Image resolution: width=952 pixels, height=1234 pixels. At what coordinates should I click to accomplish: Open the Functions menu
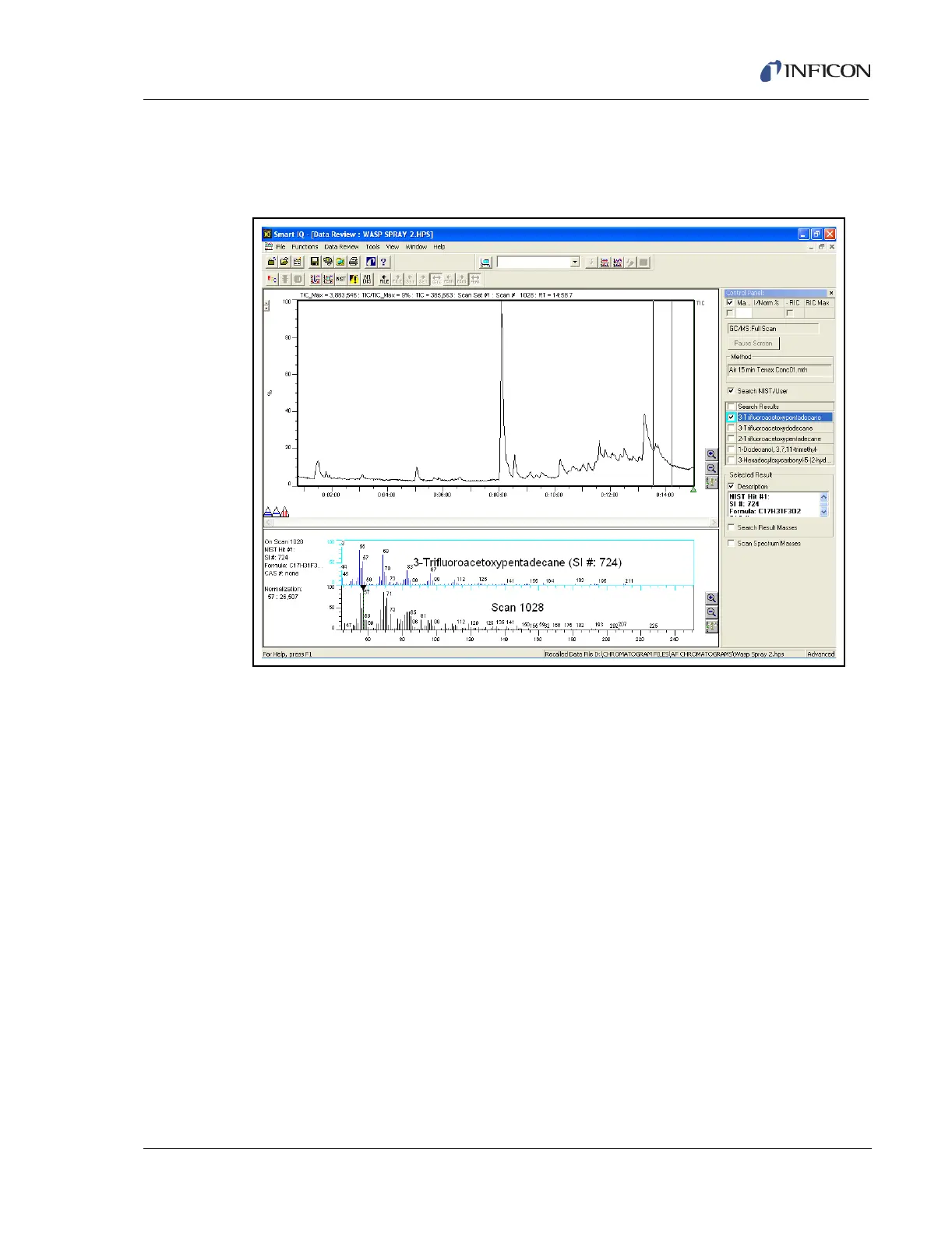click(x=305, y=247)
